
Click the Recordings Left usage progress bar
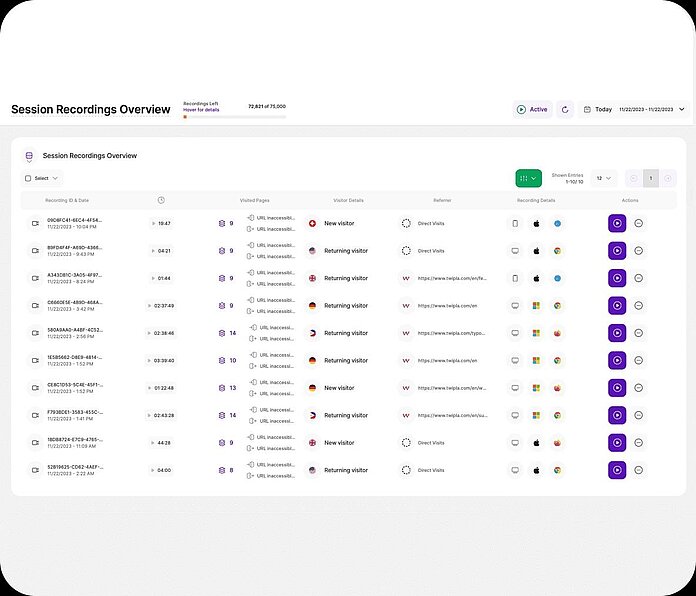point(234,117)
